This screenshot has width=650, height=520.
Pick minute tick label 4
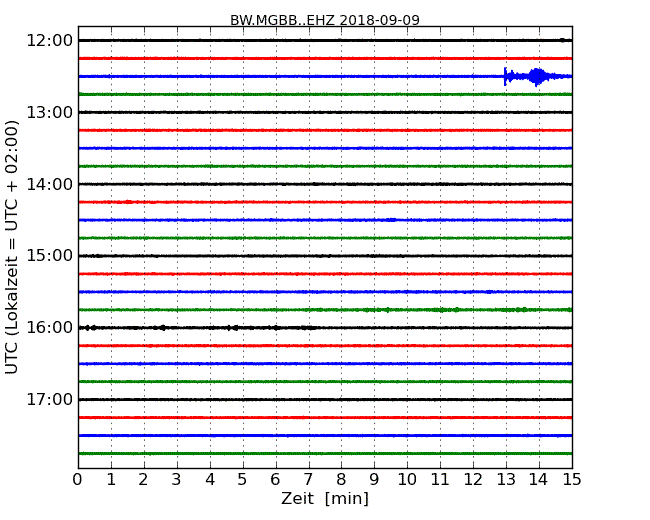pos(210,480)
